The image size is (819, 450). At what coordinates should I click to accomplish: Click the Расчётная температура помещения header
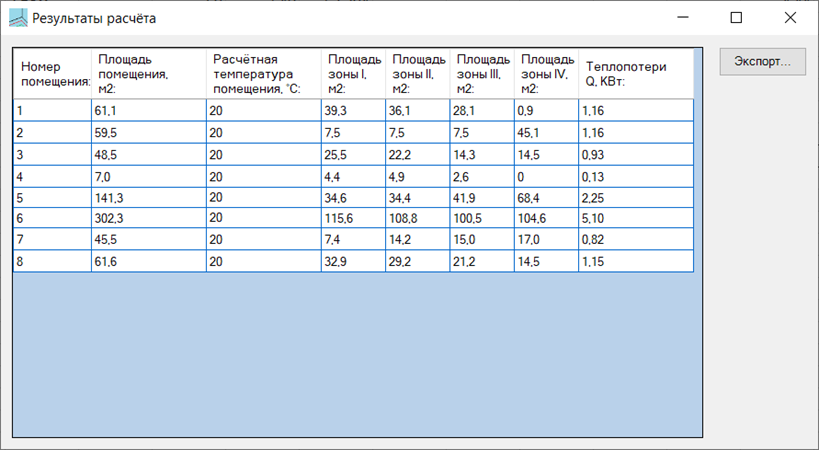[263, 73]
